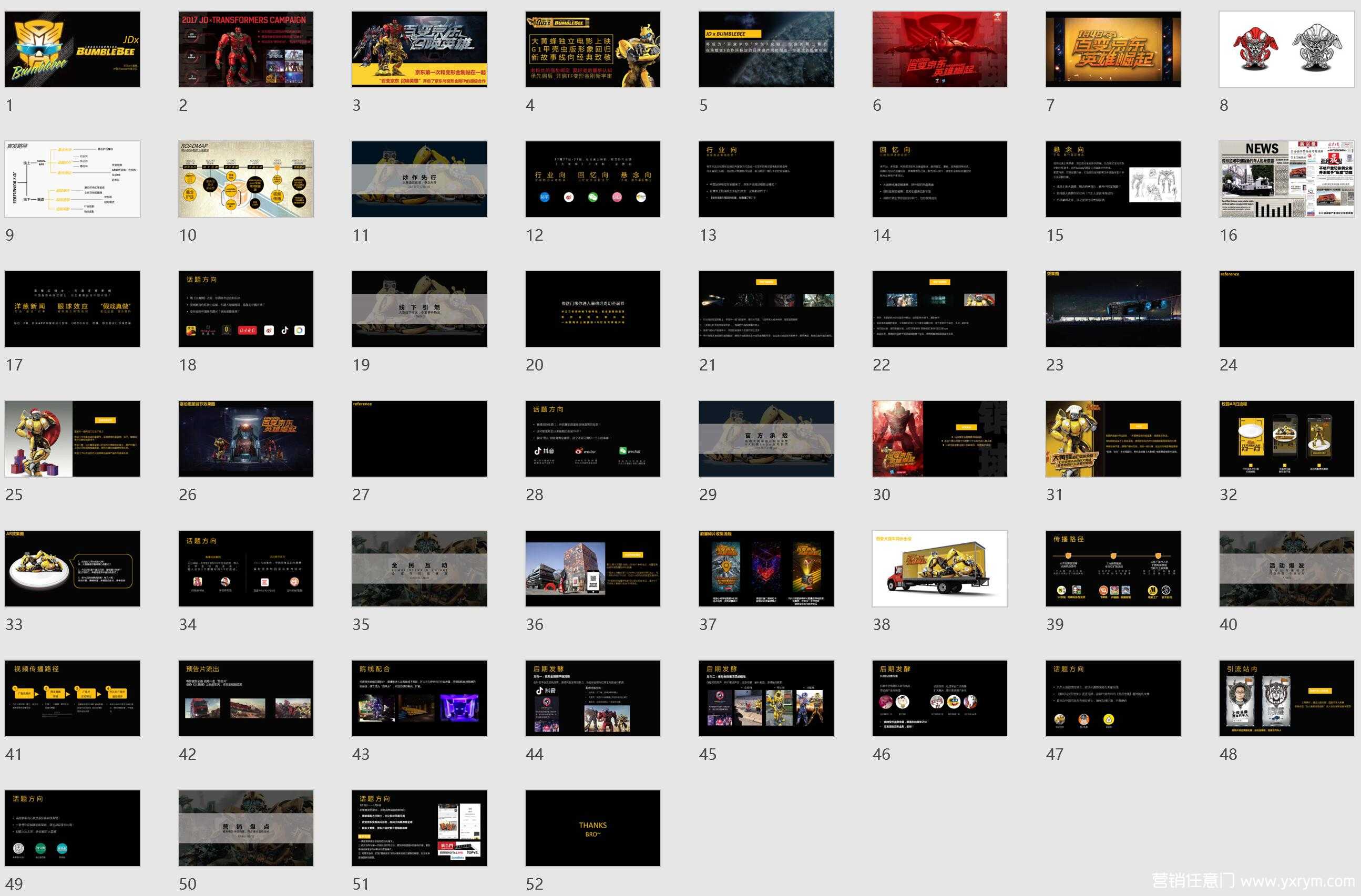Select slide 15 '悬念向' sketch thumbnail
Image resolution: width=1361 pixels, height=896 pixels.
point(1113,179)
